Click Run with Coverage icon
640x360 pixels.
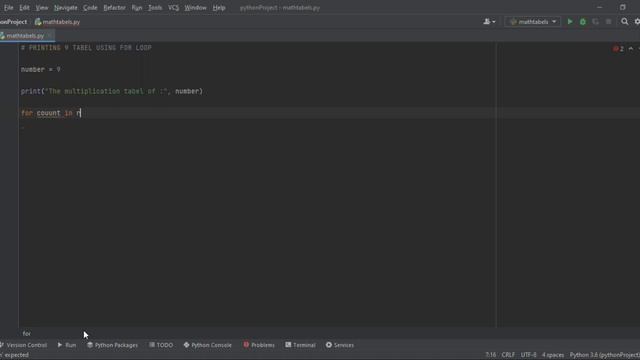pos(596,22)
